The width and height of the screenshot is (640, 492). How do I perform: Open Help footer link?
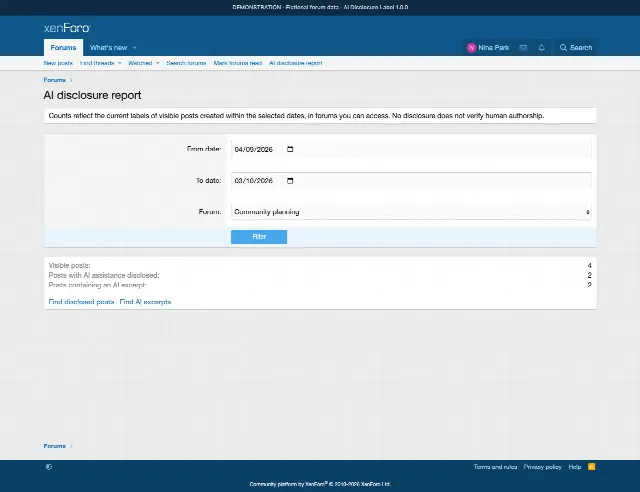[575, 467]
